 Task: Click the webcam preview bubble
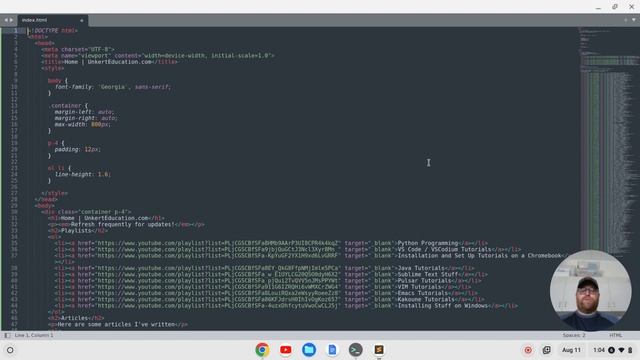point(590,290)
